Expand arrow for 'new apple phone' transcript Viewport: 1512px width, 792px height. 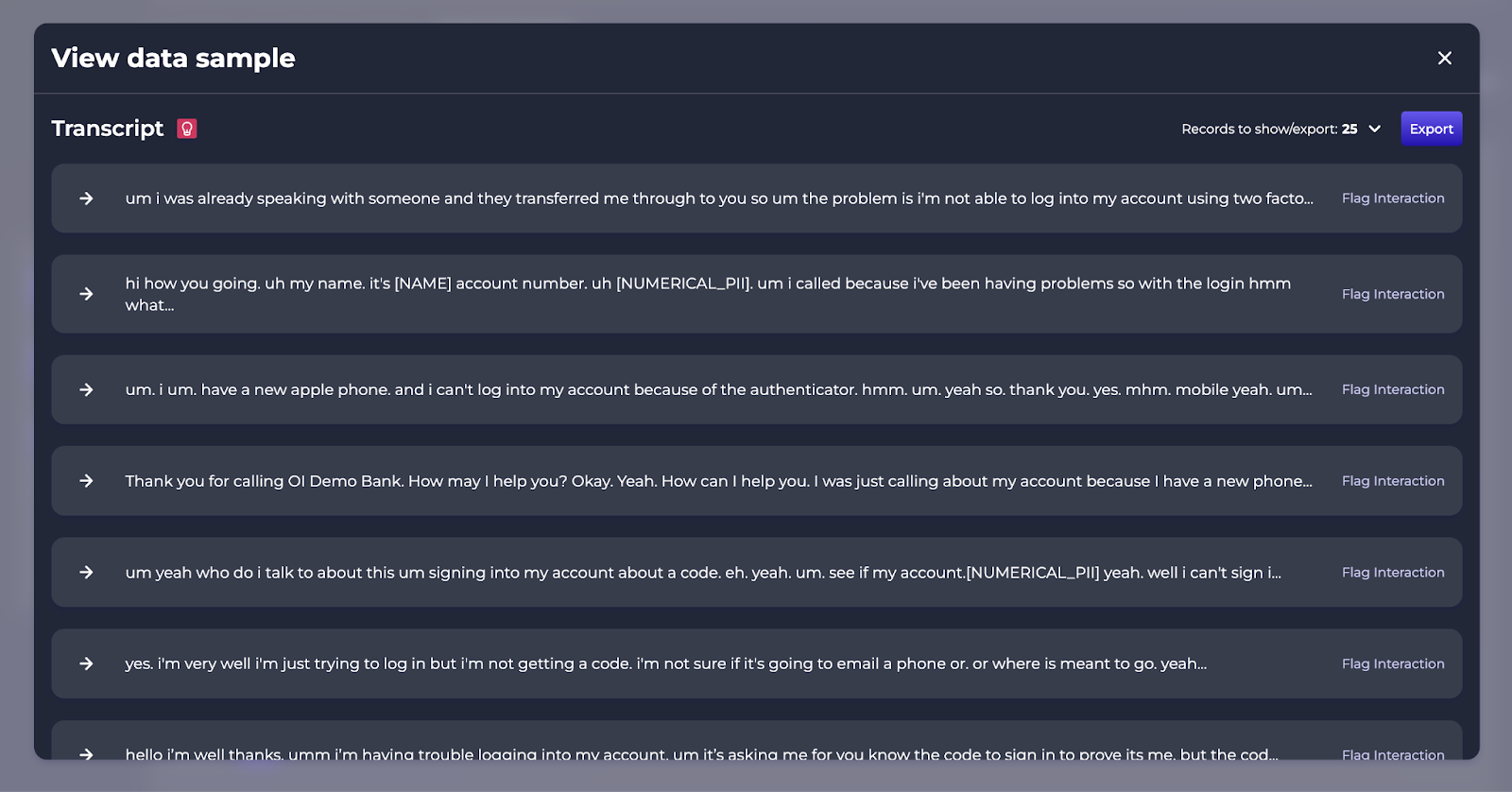pyautogui.click(x=86, y=389)
